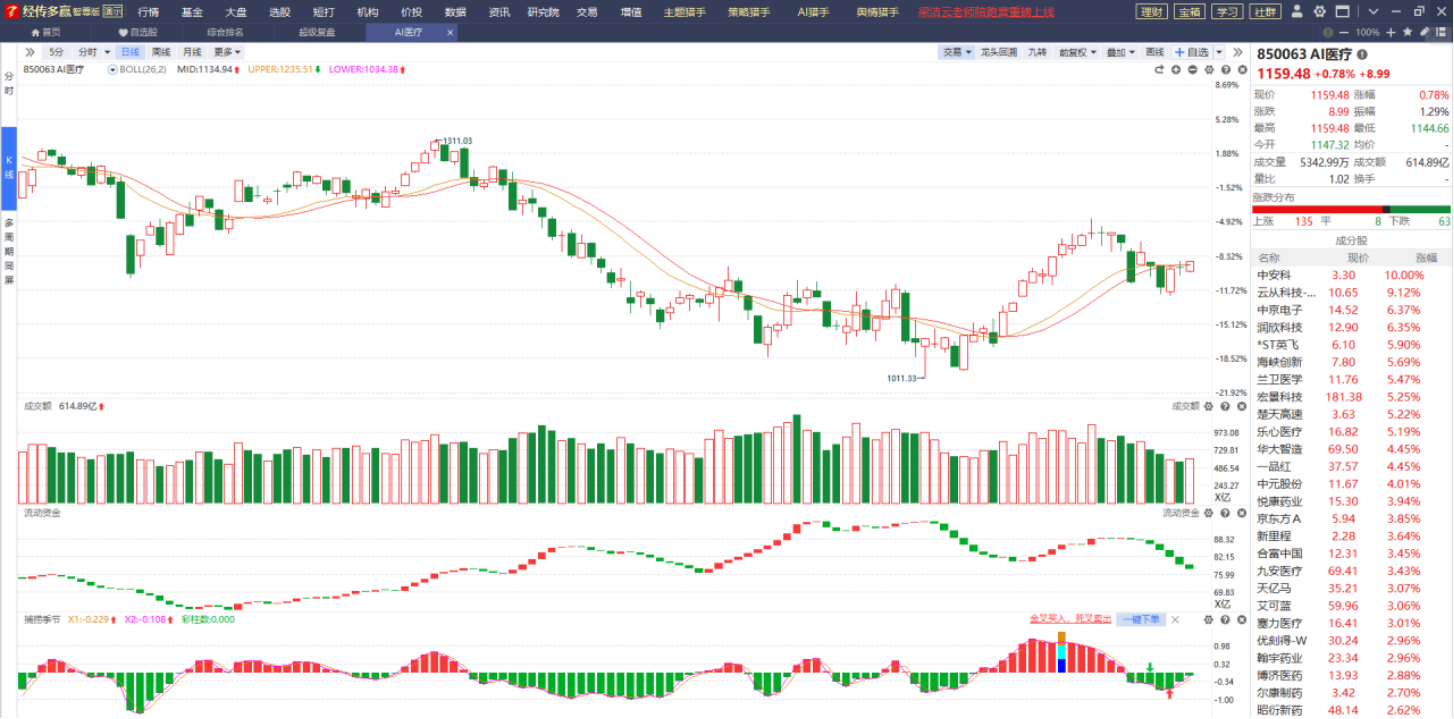Viewport: 1454px width, 719px height.
Task: Click the info icon next to 850063 AI医疗
Action: pos(1362,55)
